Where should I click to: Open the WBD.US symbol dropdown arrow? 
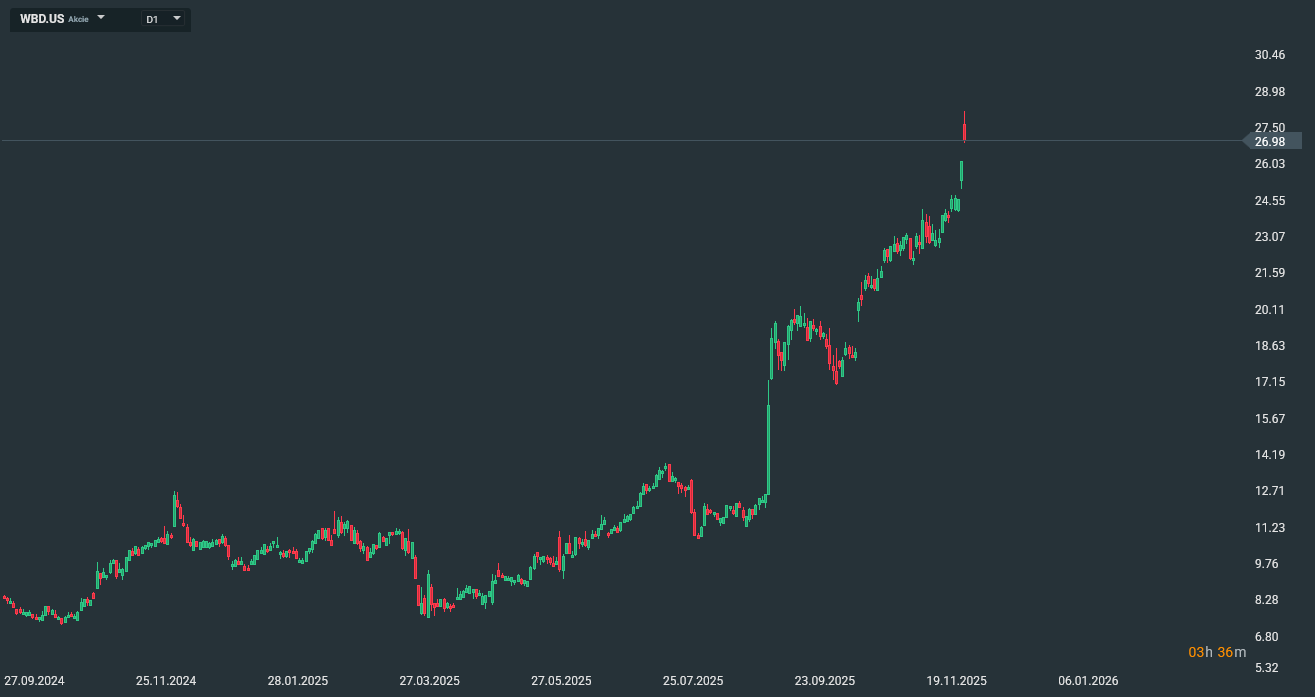point(101,18)
